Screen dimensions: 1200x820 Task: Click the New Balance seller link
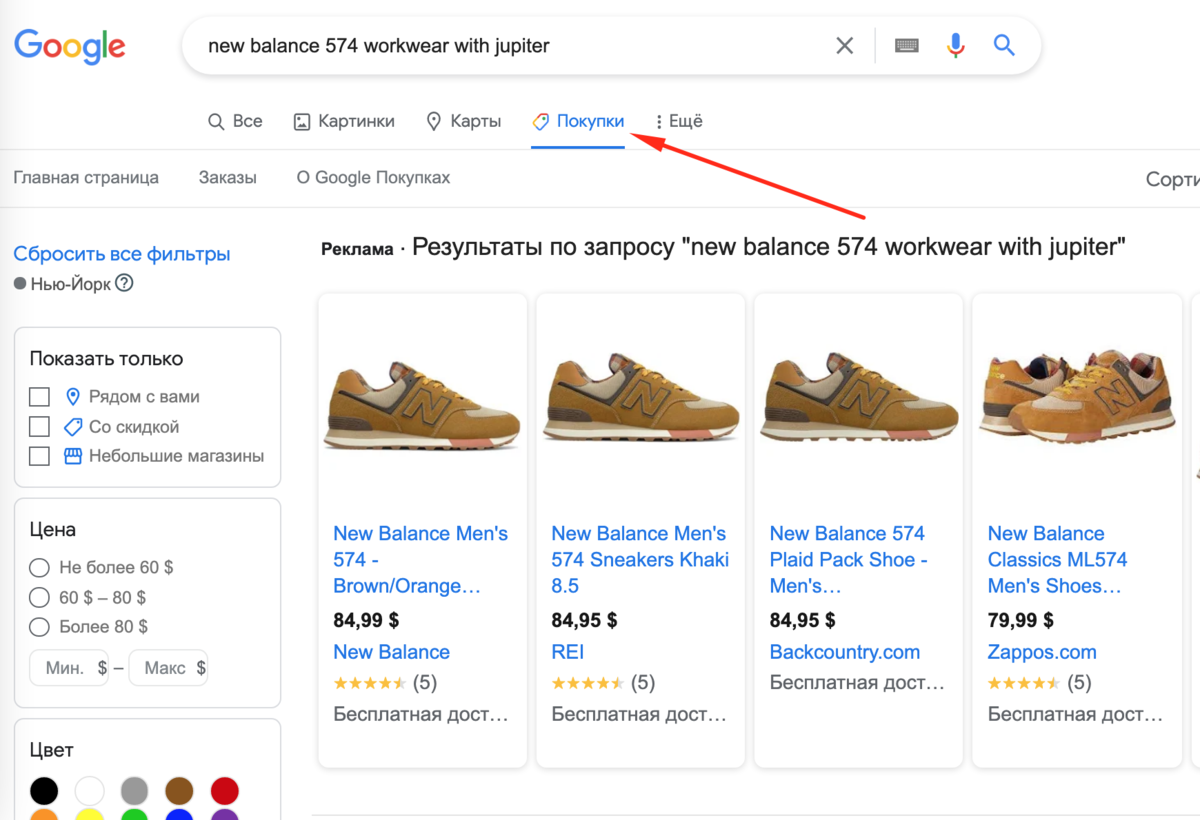[391, 652]
